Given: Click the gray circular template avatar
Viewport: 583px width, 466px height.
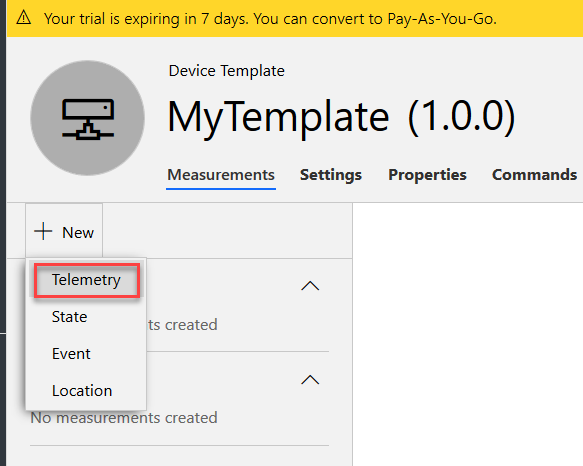Looking at the screenshot, I should pos(88,118).
